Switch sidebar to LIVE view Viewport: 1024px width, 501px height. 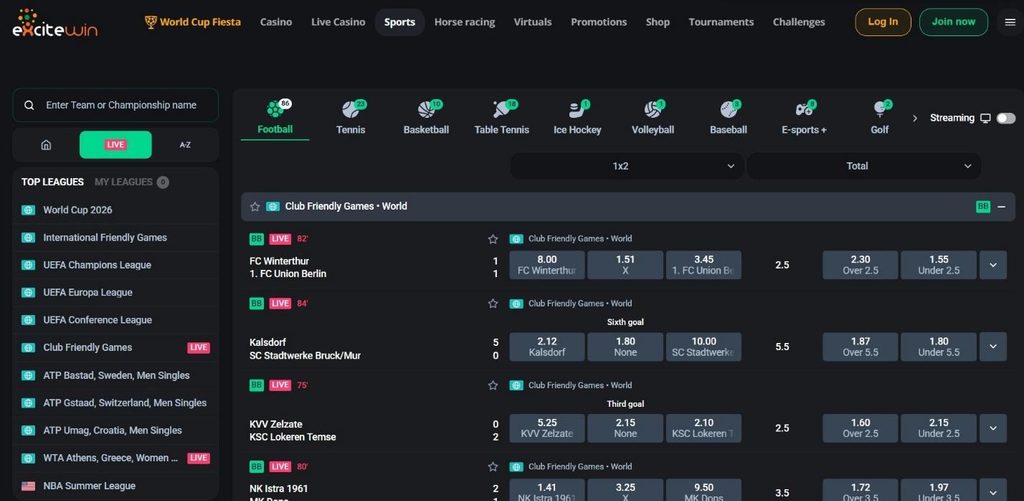(116, 145)
